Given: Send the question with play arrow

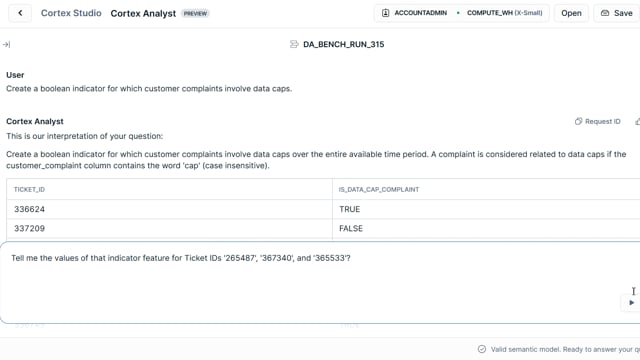Looking at the screenshot, I should click(631, 302).
